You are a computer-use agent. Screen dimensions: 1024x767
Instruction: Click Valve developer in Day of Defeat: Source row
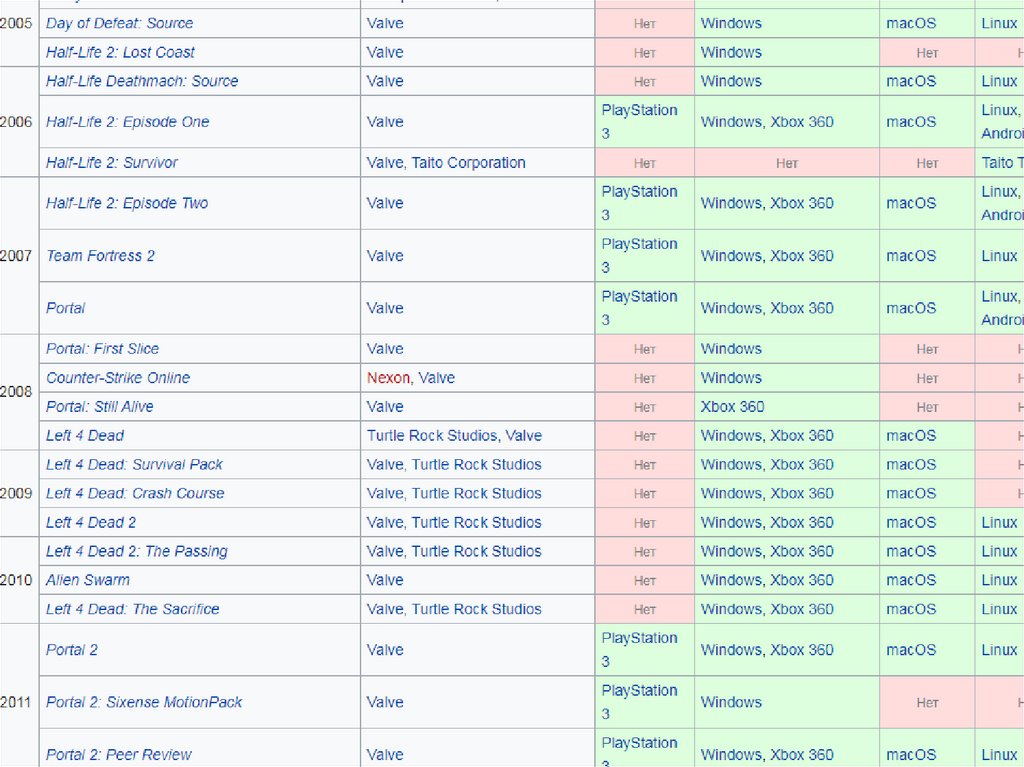click(385, 24)
